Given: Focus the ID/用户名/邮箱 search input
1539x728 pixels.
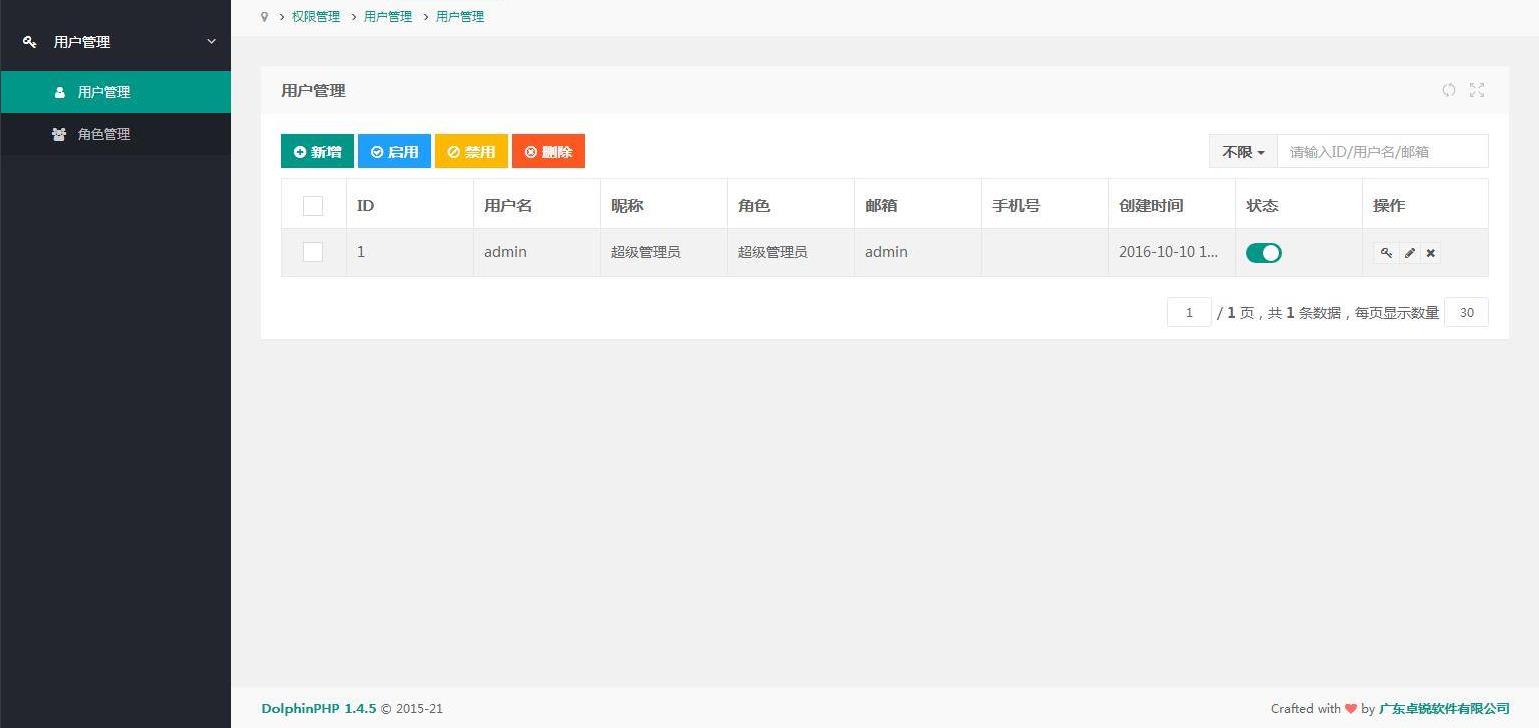Looking at the screenshot, I should (1382, 152).
